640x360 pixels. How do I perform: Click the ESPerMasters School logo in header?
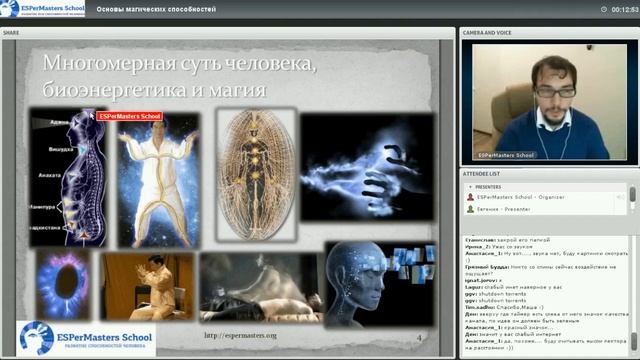point(42,9)
